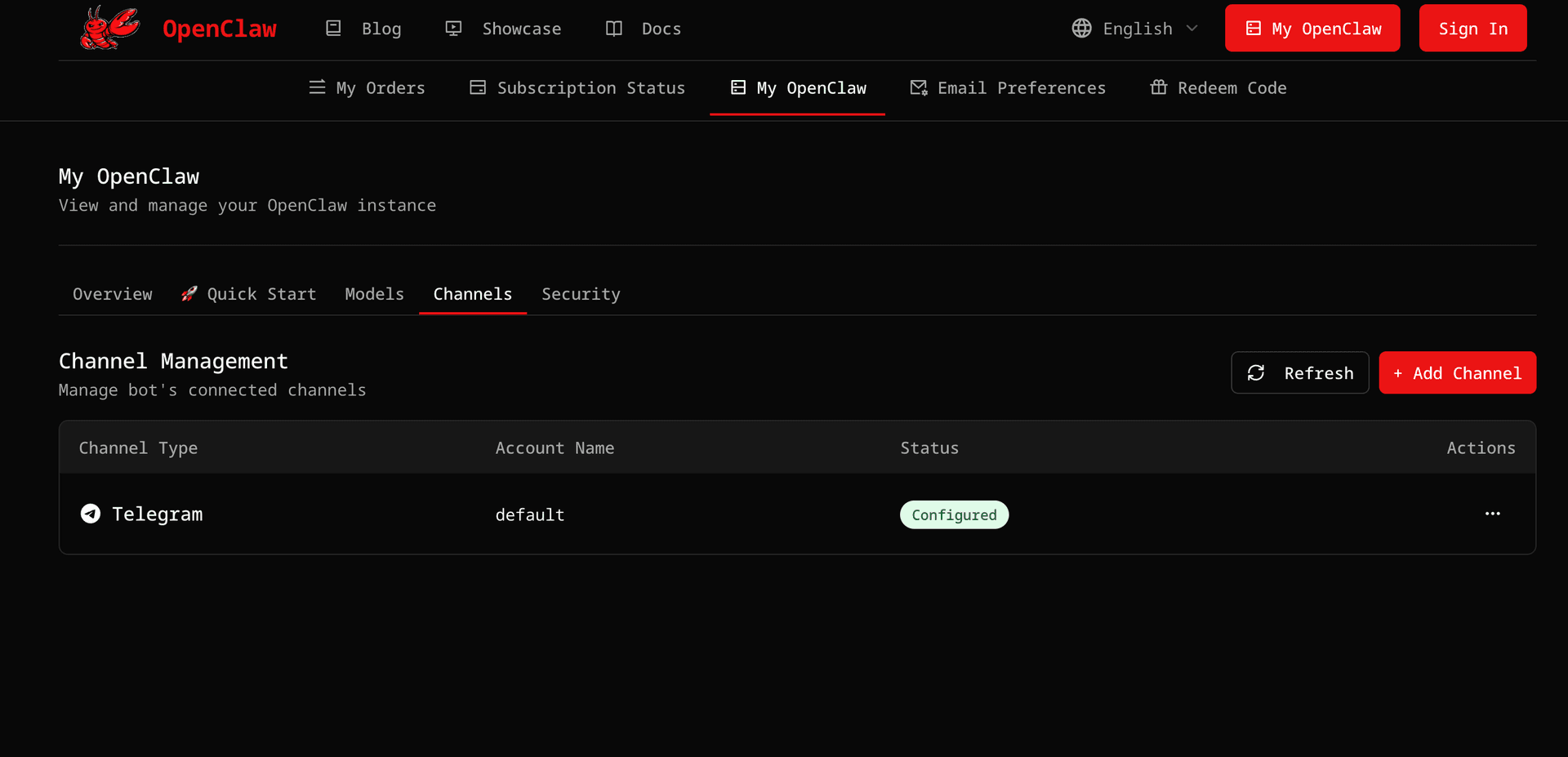Click the OpenClaw lobster logo
This screenshot has height=757, width=1568.
[x=109, y=29]
